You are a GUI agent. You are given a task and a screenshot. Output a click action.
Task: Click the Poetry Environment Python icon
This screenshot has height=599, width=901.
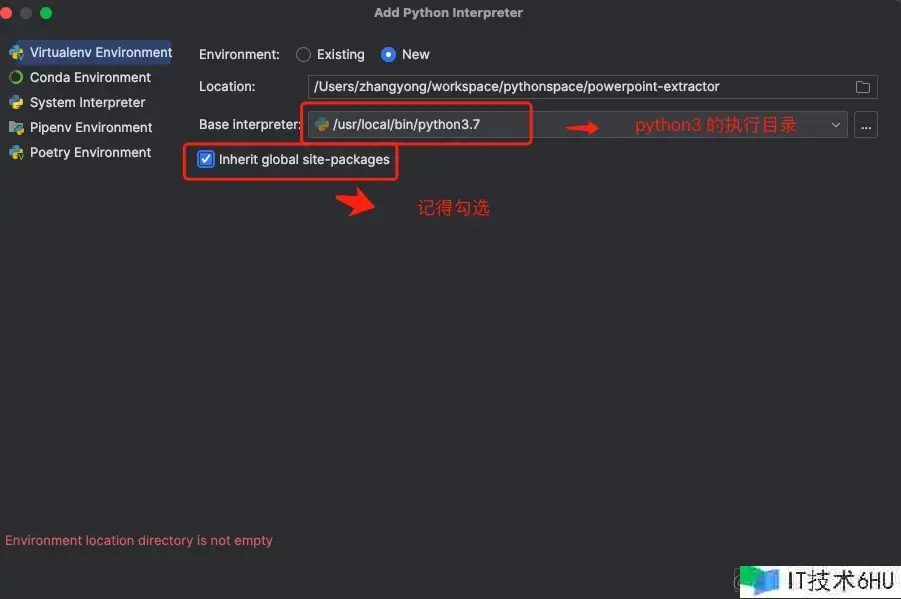(x=16, y=153)
